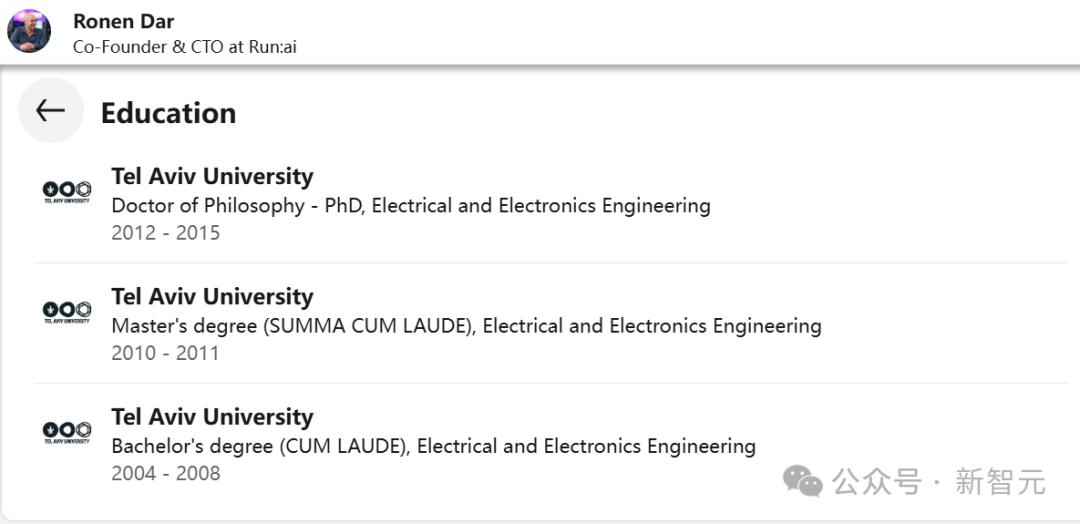Open the Ronen Dar name link

coord(124,21)
